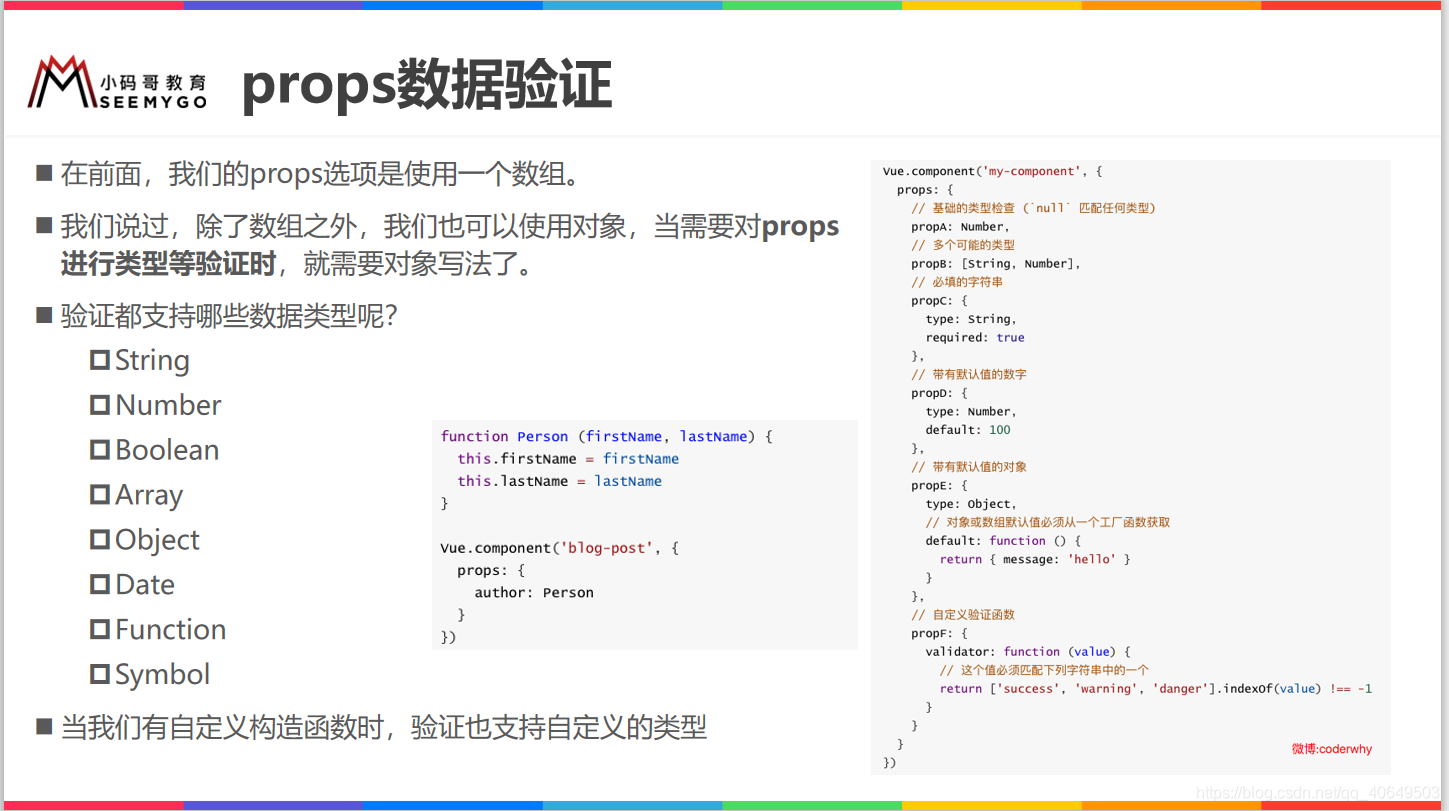Click the SEEMYGO logo at top left
1449x811 pixels.
(x=117, y=83)
